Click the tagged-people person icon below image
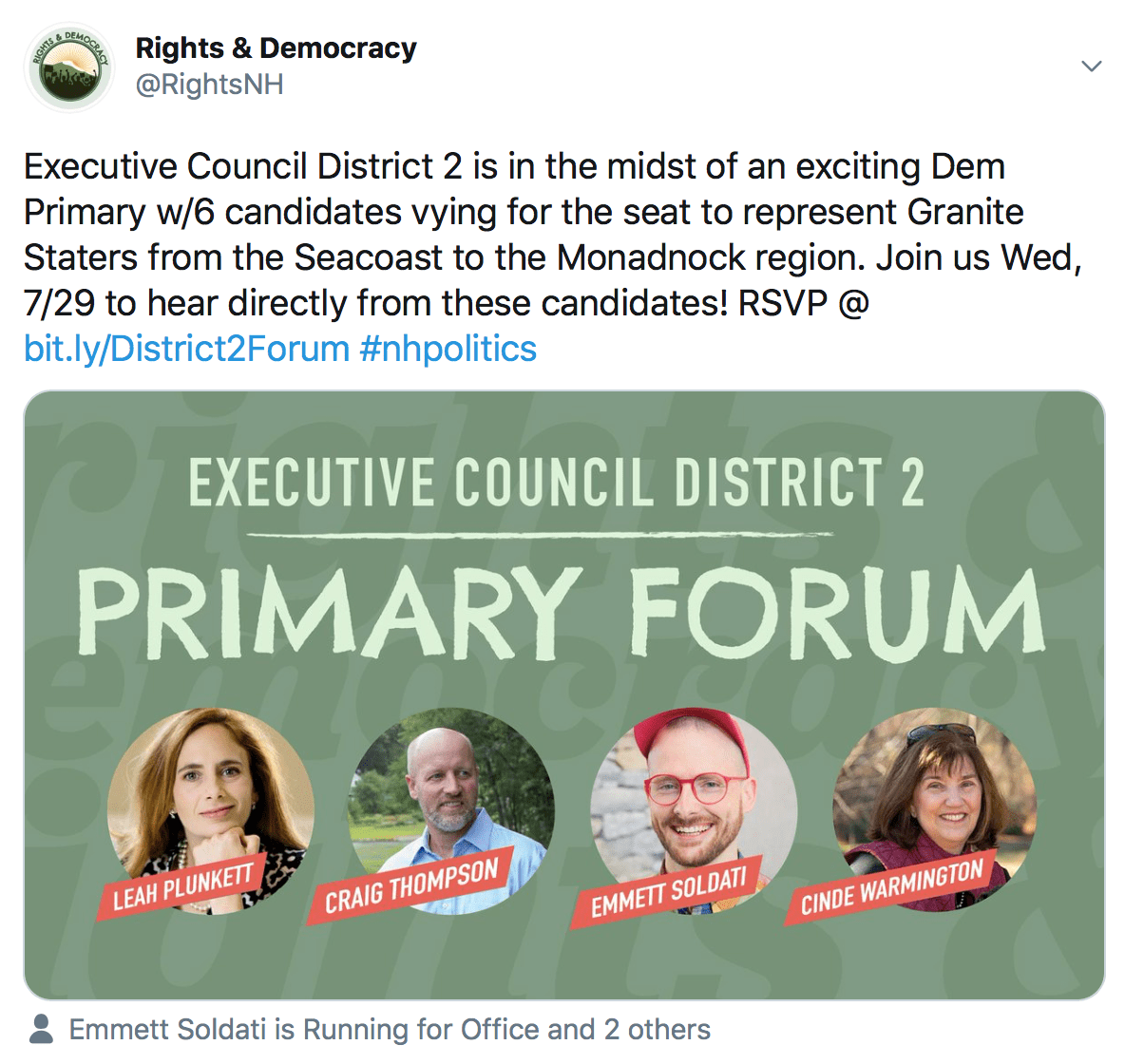 click(x=42, y=1030)
